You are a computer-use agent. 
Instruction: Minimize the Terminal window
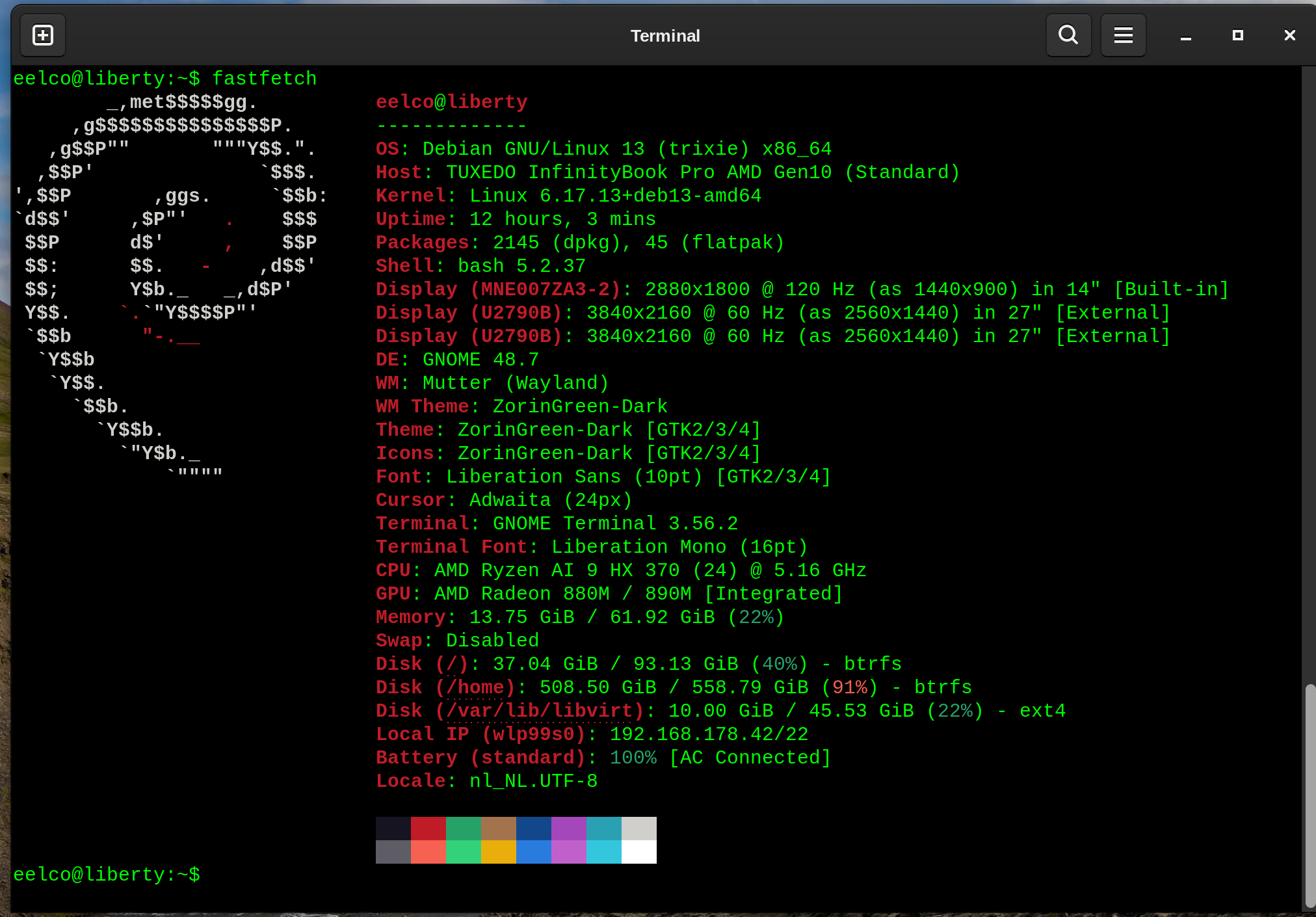[1185, 35]
